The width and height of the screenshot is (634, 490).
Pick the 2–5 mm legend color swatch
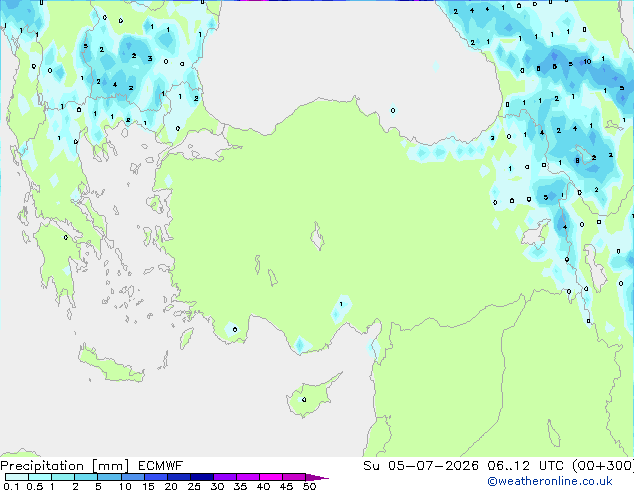(x=86, y=477)
